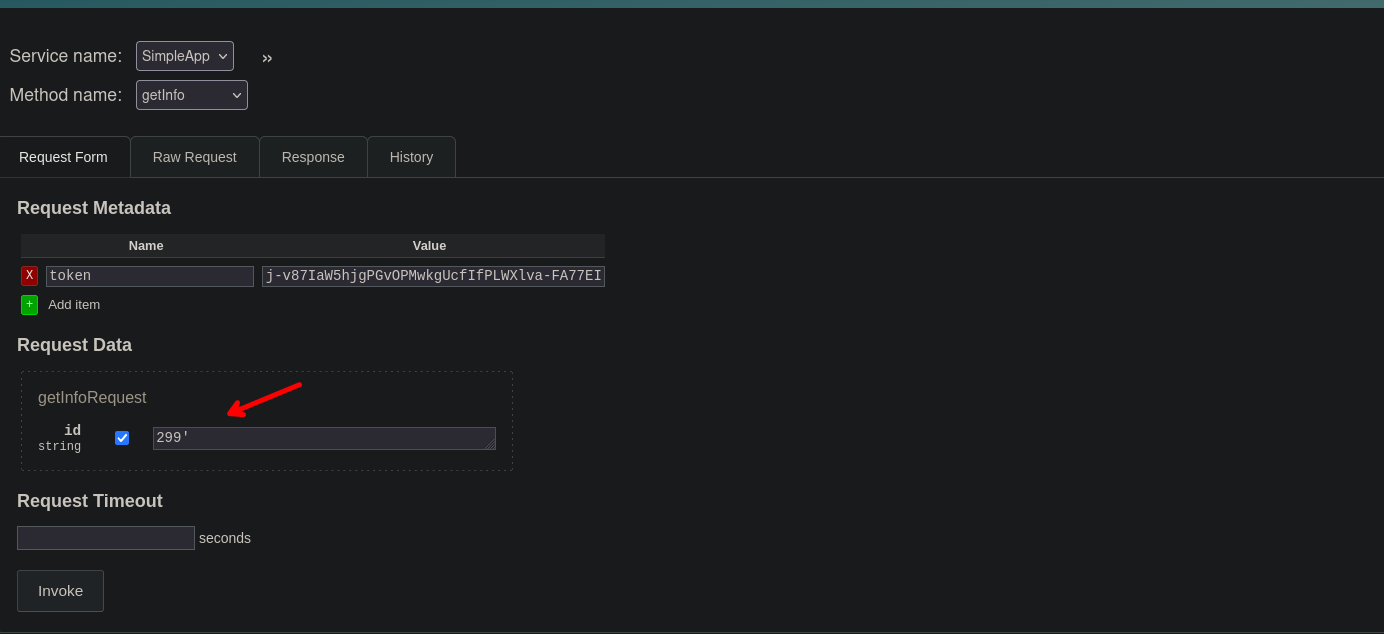1384x634 pixels.
Task: Focus the id string text field
Action: click(318, 438)
